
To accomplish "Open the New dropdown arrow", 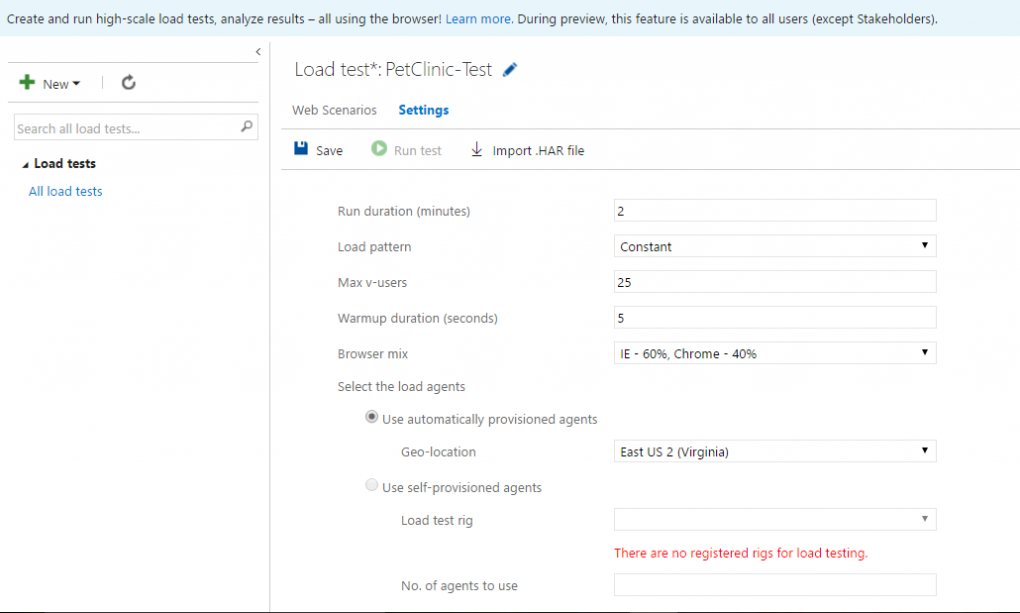I will tap(76, 84).
